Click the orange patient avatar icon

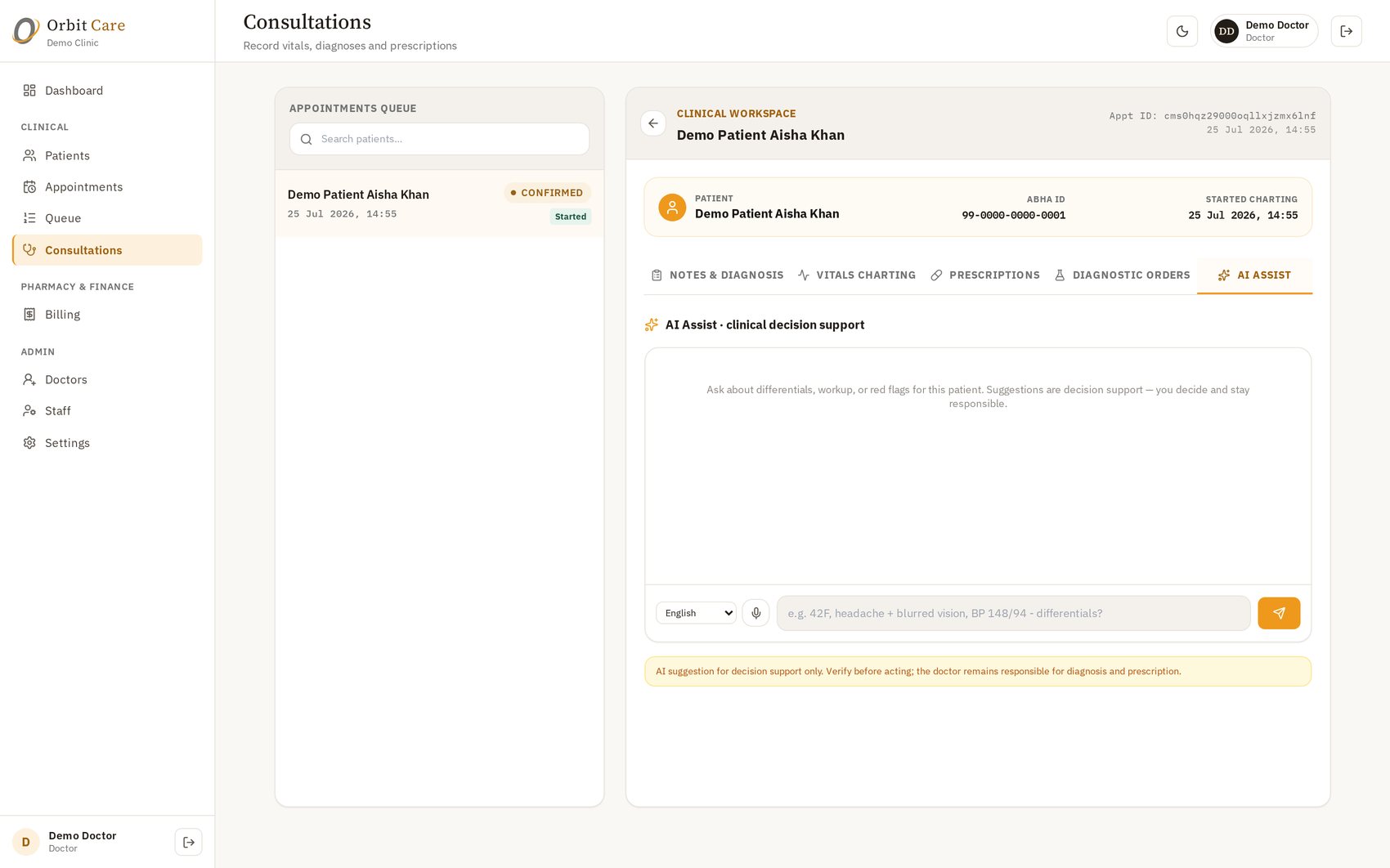coord(672,208)
